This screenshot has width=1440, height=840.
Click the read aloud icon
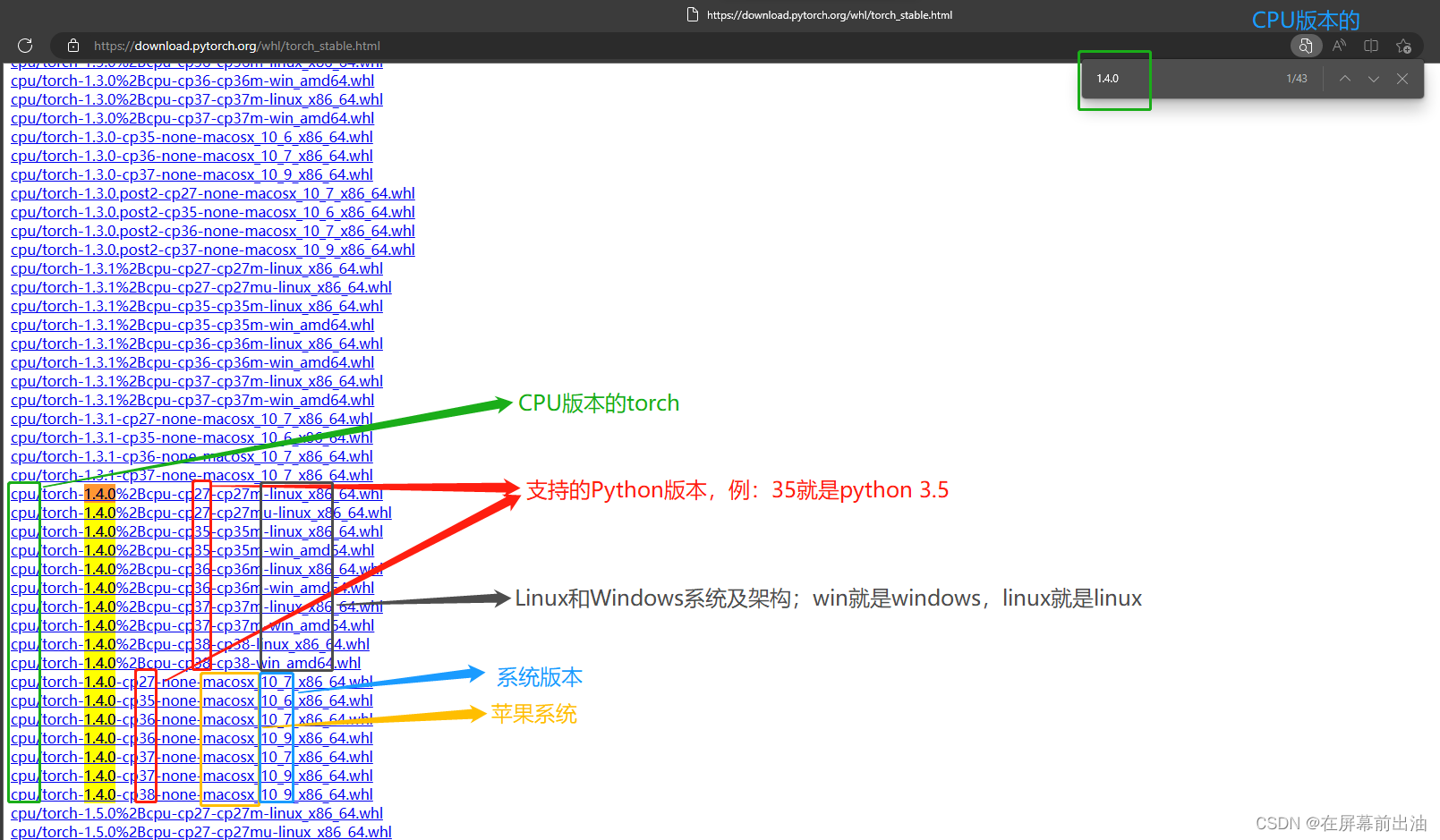tap(1339, 46)
